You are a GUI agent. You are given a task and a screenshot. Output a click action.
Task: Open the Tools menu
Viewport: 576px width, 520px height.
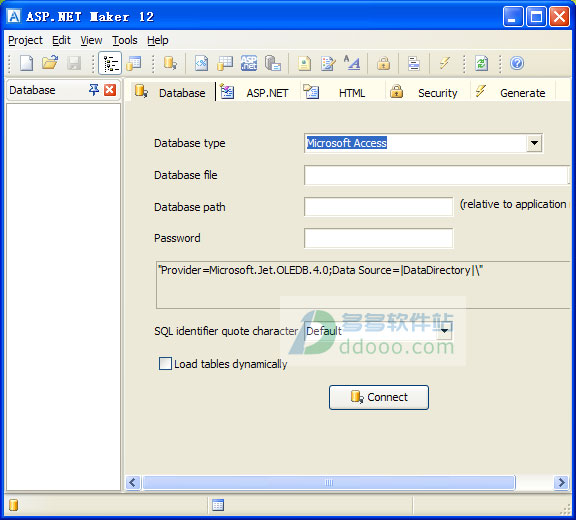point(125,40)
